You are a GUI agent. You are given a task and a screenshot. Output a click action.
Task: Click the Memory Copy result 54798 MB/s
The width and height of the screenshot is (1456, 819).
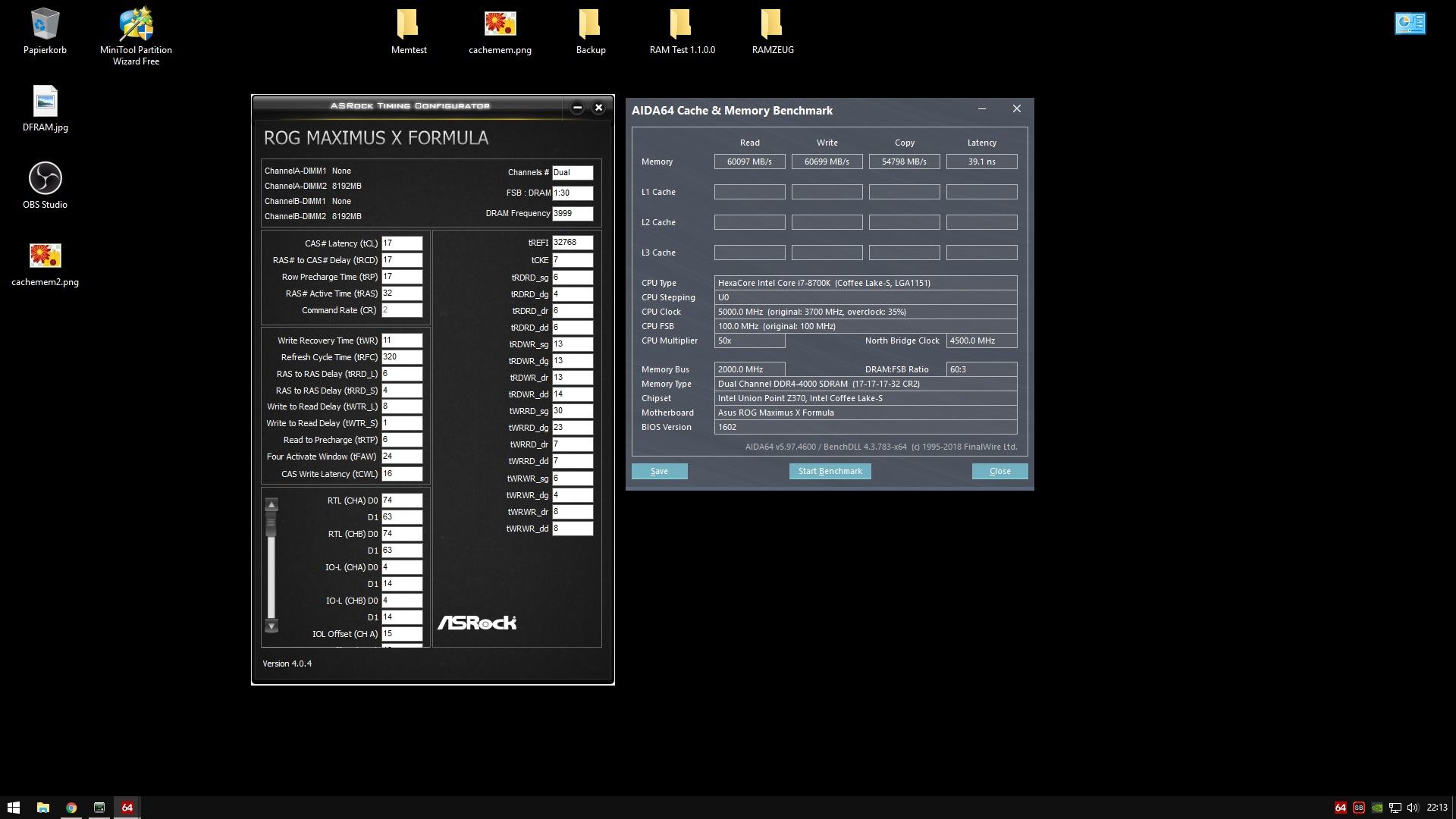point(904,162)
